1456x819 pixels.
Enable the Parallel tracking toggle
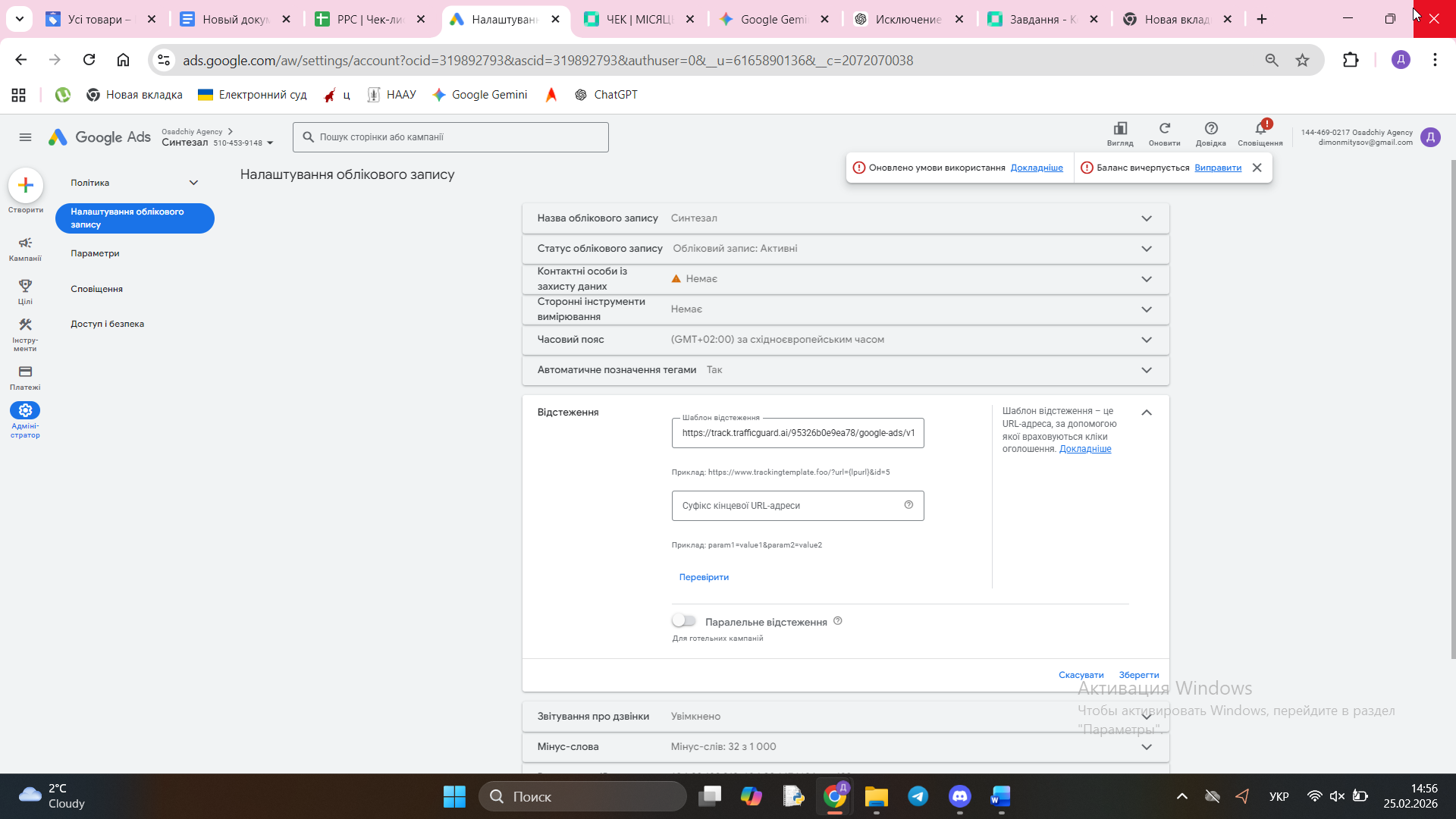pyautogui.click(x=684, y=621)
